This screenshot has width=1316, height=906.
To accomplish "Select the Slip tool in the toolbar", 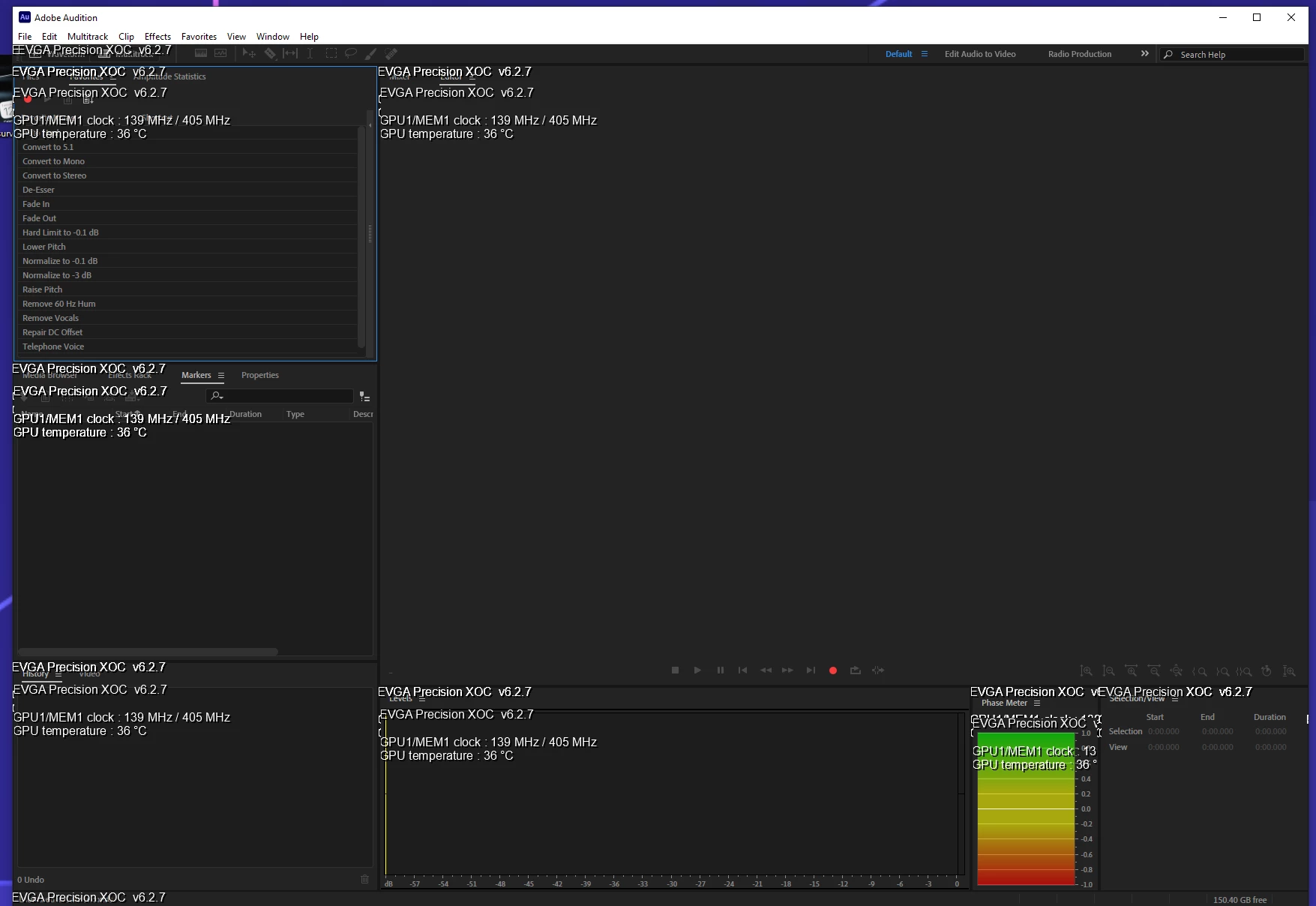I will (x=290, y=54).
